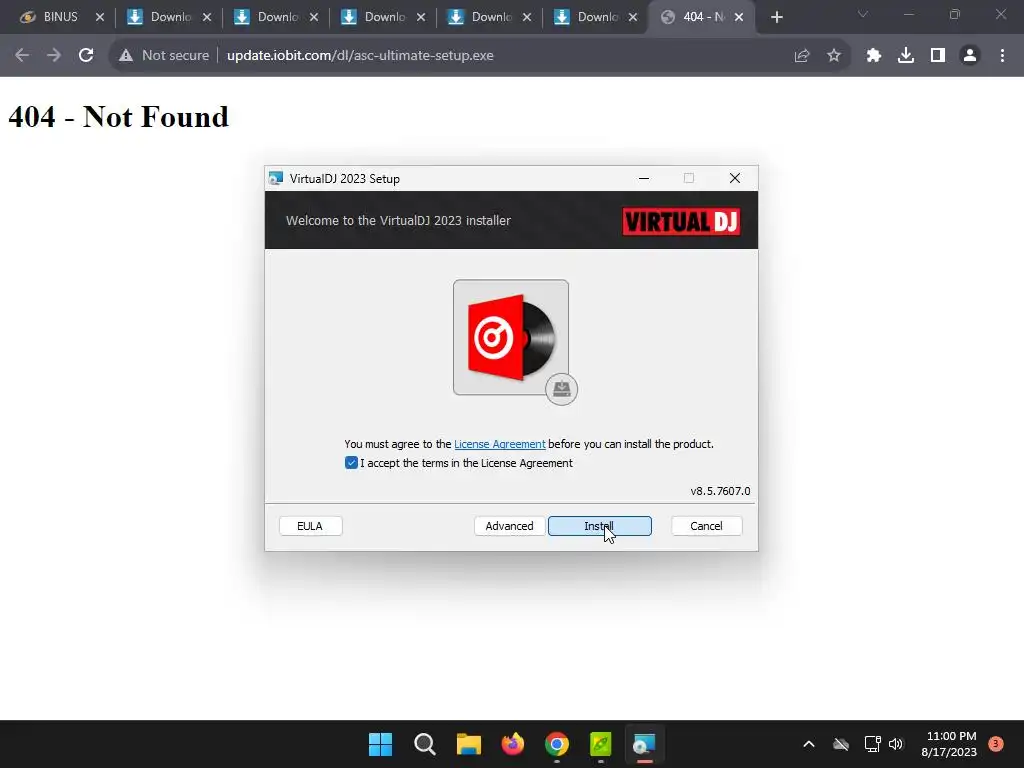Share this page icon
This screenshot has width=1024, height=768.
pyautogui.click(x=802, y=56)
